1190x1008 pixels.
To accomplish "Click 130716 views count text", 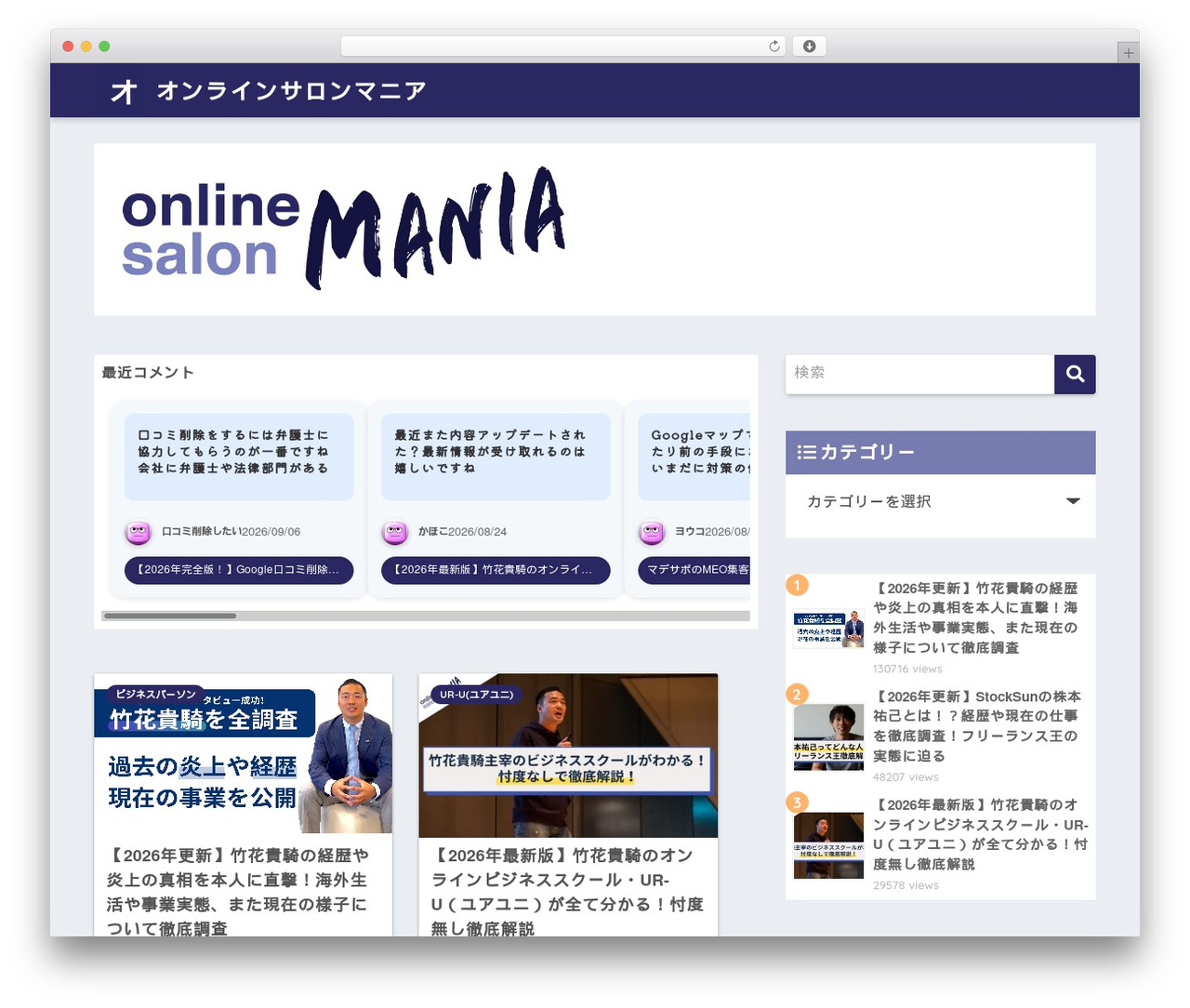I will coord(907,669).
